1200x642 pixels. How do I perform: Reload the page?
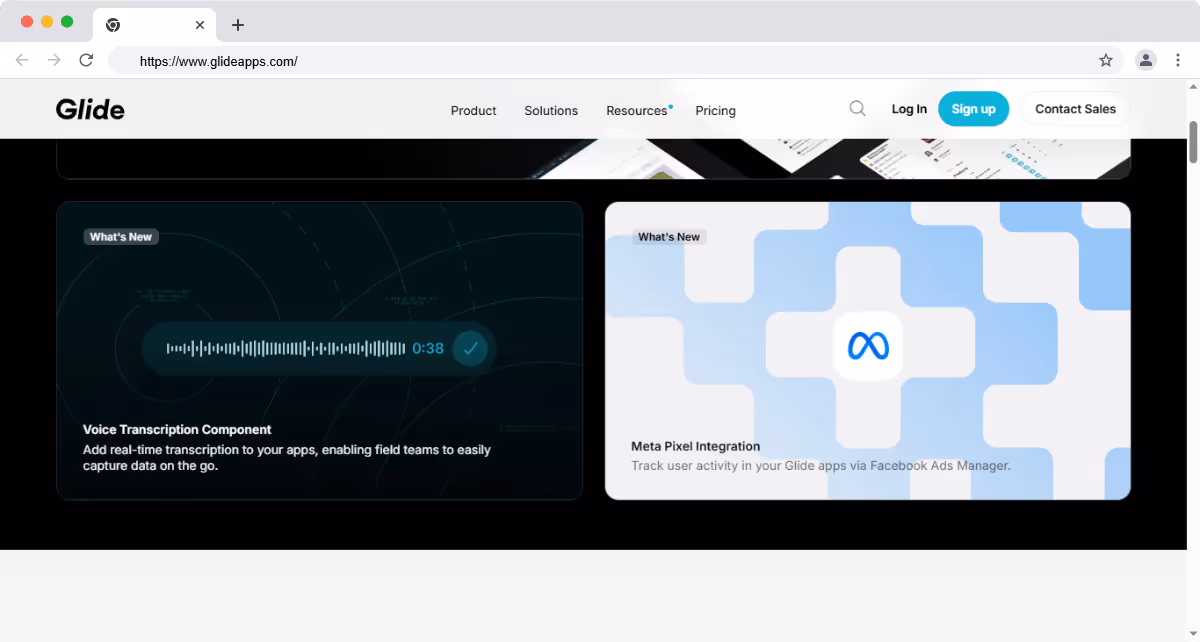tap(86, 60)
